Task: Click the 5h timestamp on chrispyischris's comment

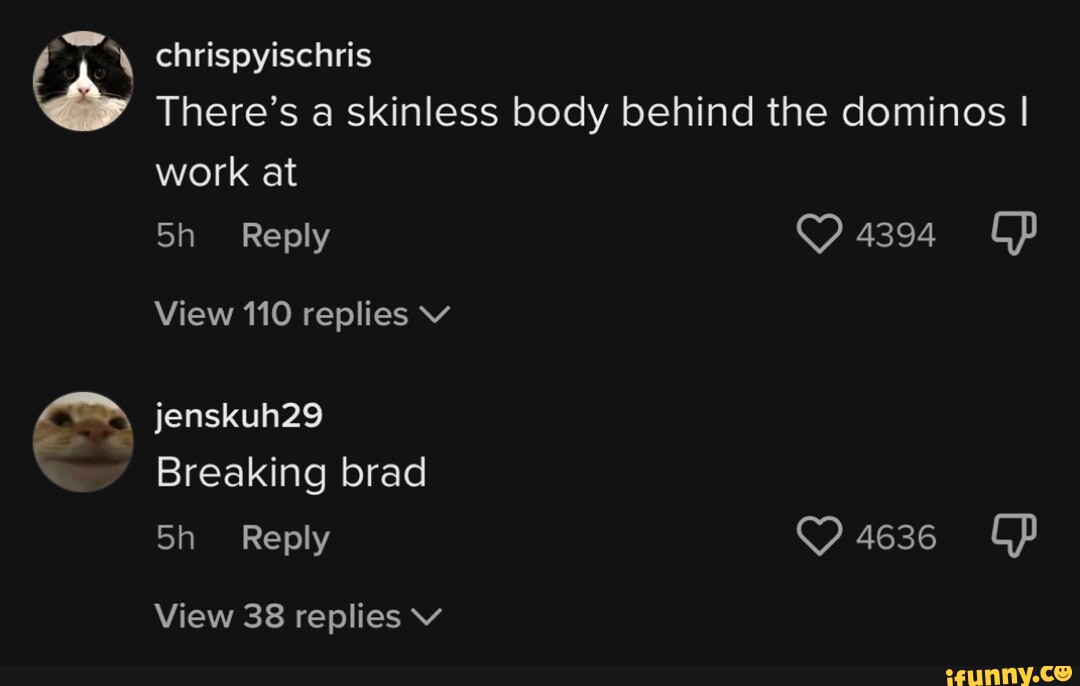Action: (175, 236)
